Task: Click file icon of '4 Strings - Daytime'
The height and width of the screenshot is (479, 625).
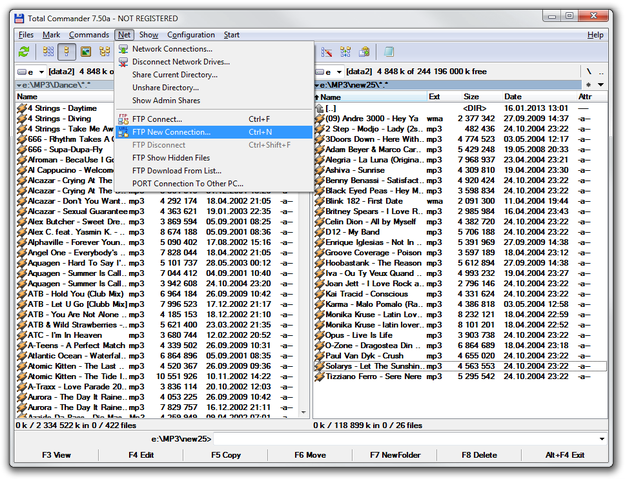Action: pos(22,108)
